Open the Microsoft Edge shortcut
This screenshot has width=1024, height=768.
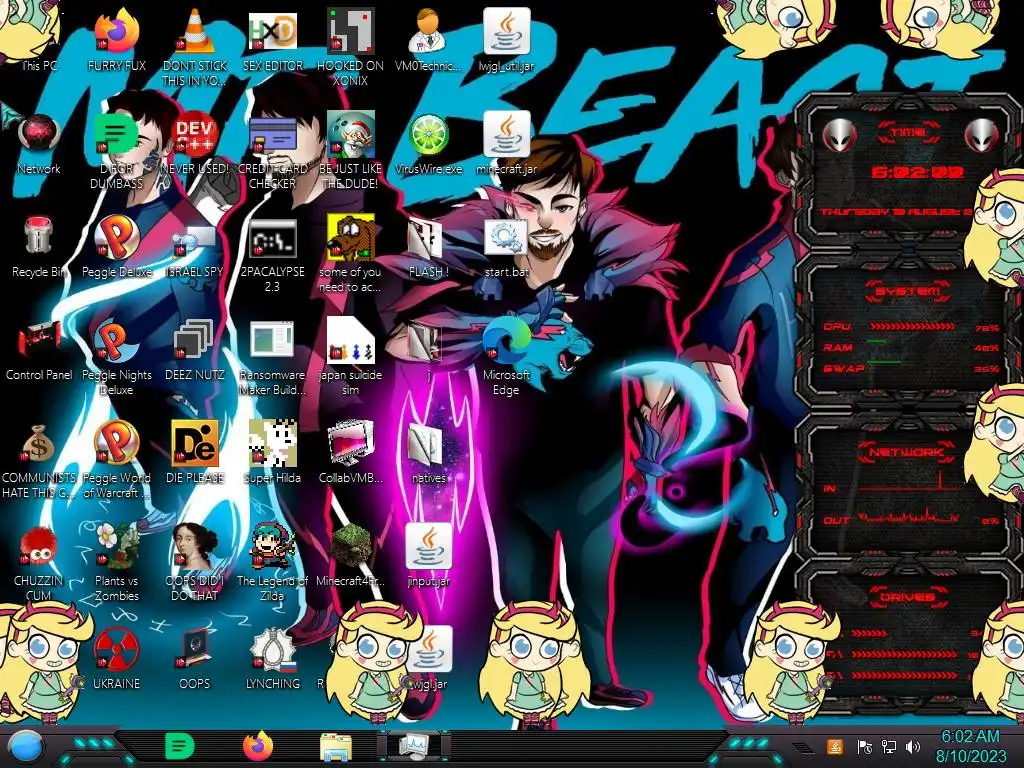point(506,357)
